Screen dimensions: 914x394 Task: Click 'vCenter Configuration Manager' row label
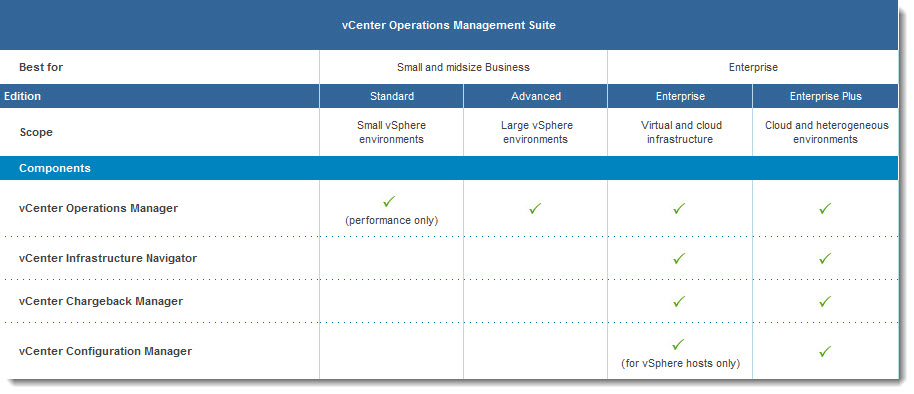(x=106, y=351)
